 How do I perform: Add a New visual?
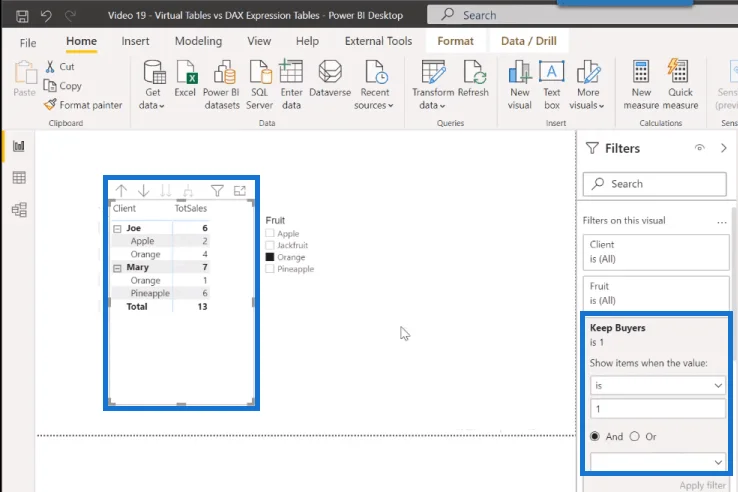click(520, 85)
